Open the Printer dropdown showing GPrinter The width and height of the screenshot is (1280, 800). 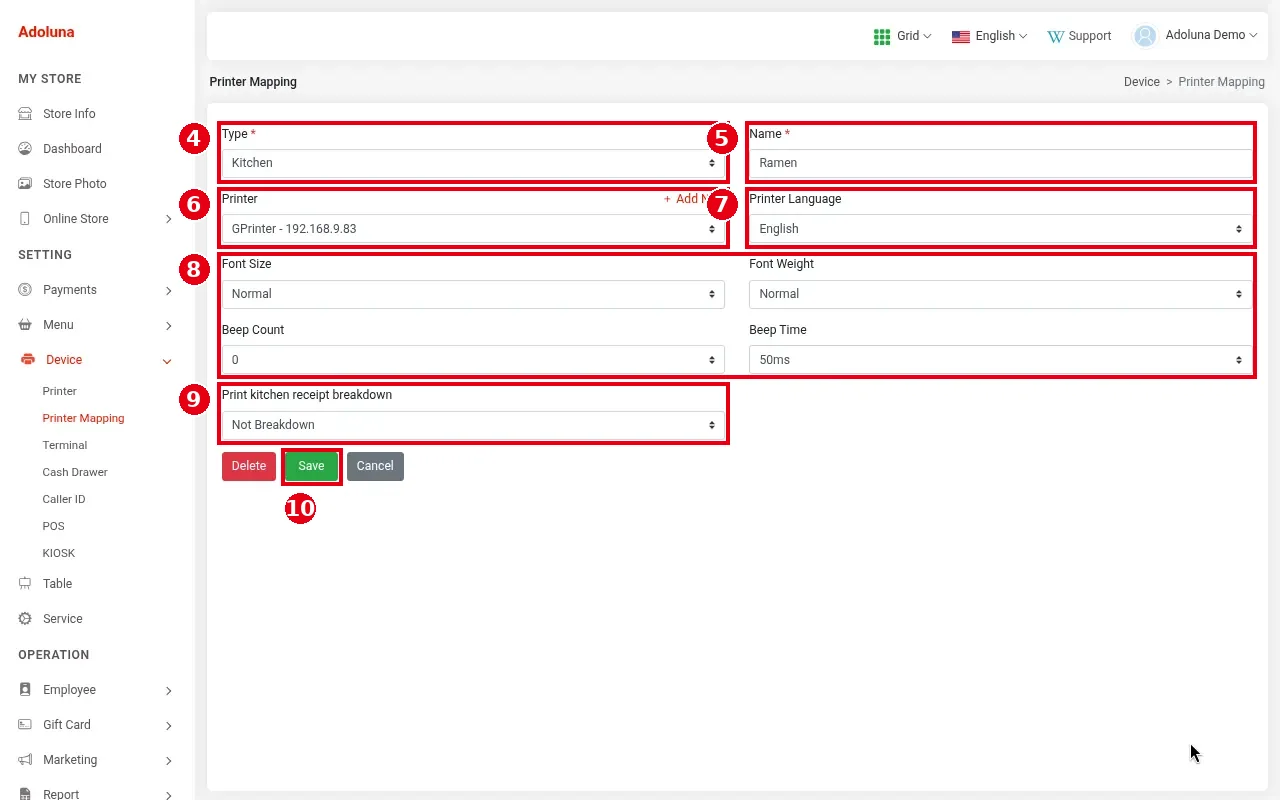pyautogui.click(x=473, y=229)
